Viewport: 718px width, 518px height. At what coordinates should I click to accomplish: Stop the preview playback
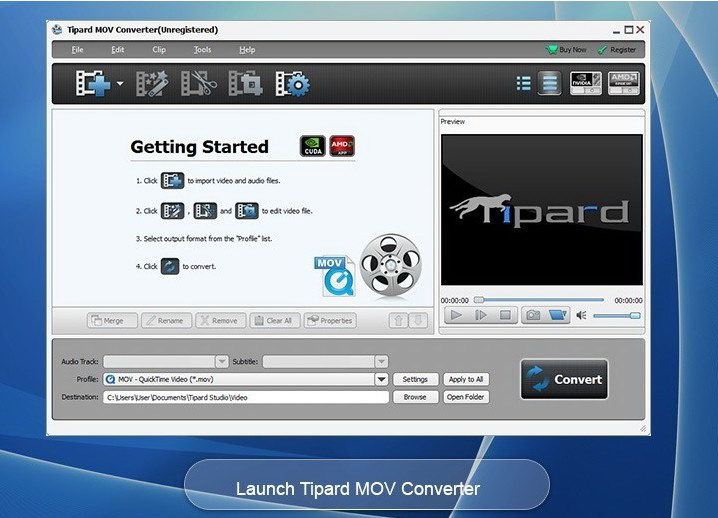pos(505,315)
